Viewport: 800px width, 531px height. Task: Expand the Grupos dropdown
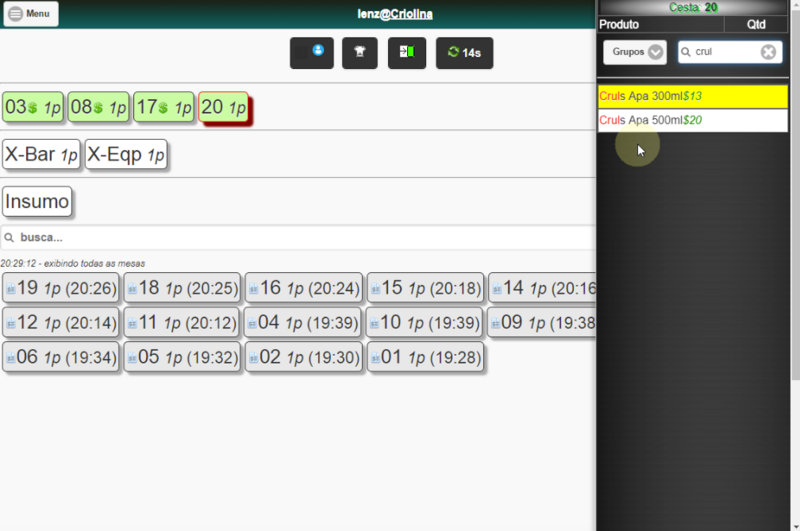pos(635,52)
